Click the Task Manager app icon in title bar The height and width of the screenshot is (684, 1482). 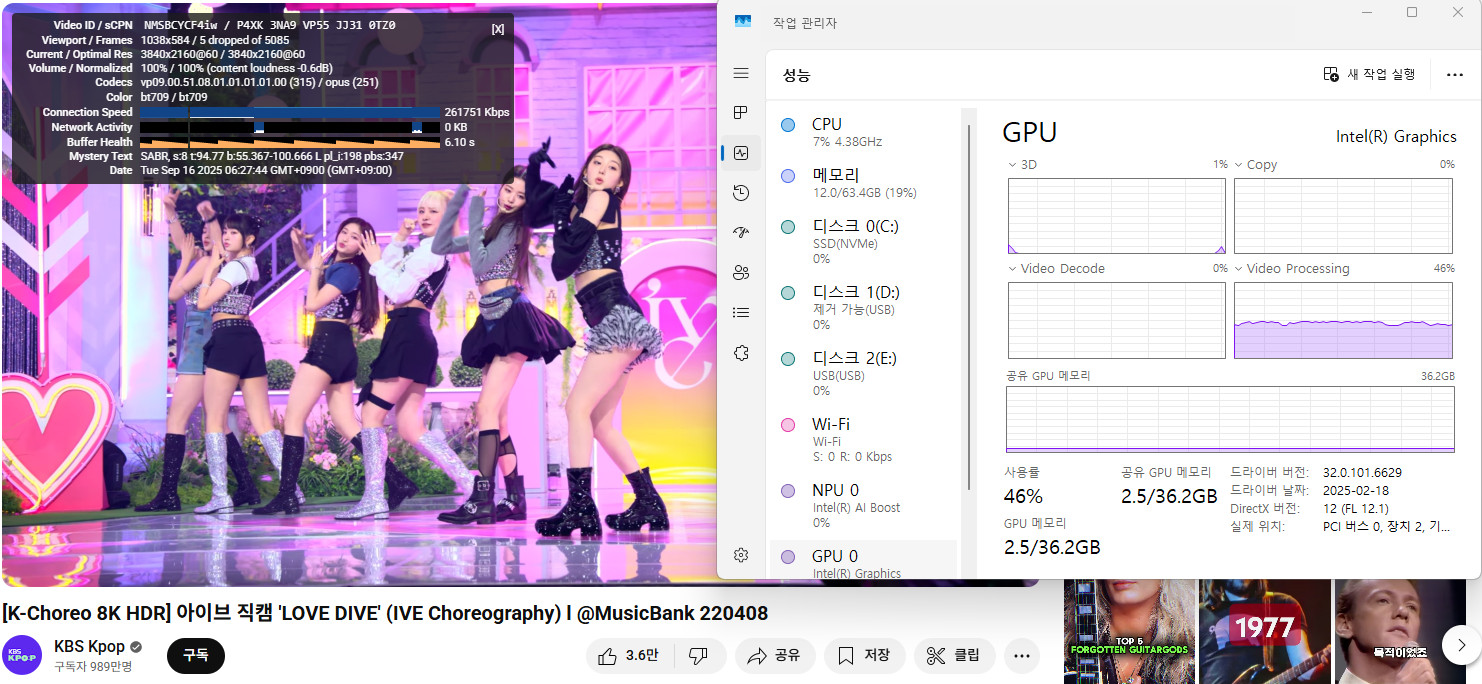[742, 21]
